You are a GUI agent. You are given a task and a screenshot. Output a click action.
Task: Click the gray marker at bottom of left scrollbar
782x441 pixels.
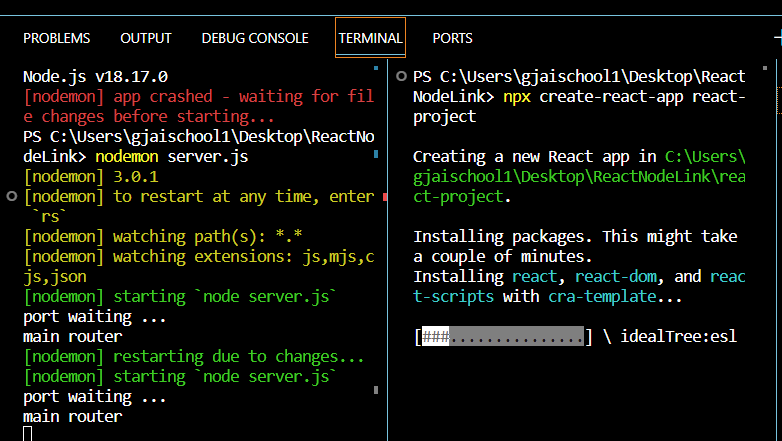(376, 390)
